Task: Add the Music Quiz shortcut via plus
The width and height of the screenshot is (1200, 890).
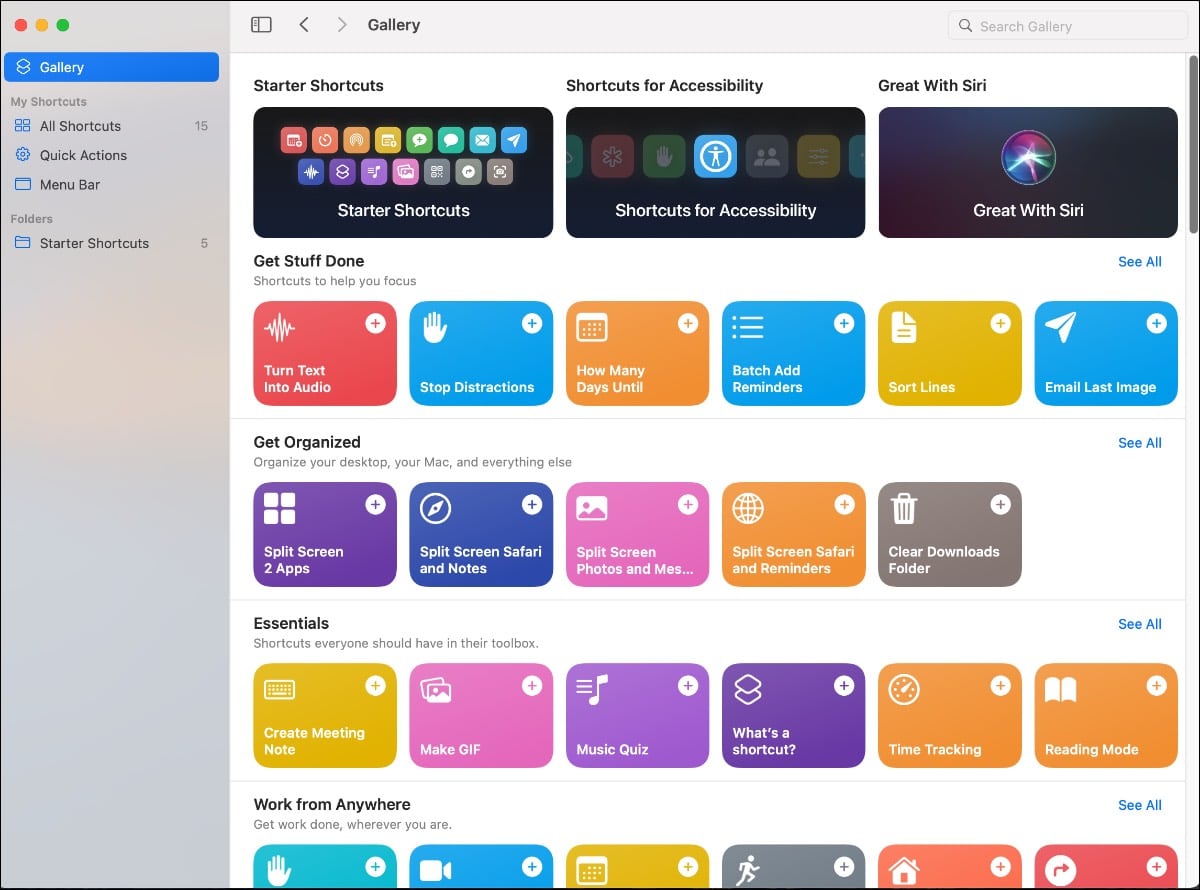Action: 687,686
